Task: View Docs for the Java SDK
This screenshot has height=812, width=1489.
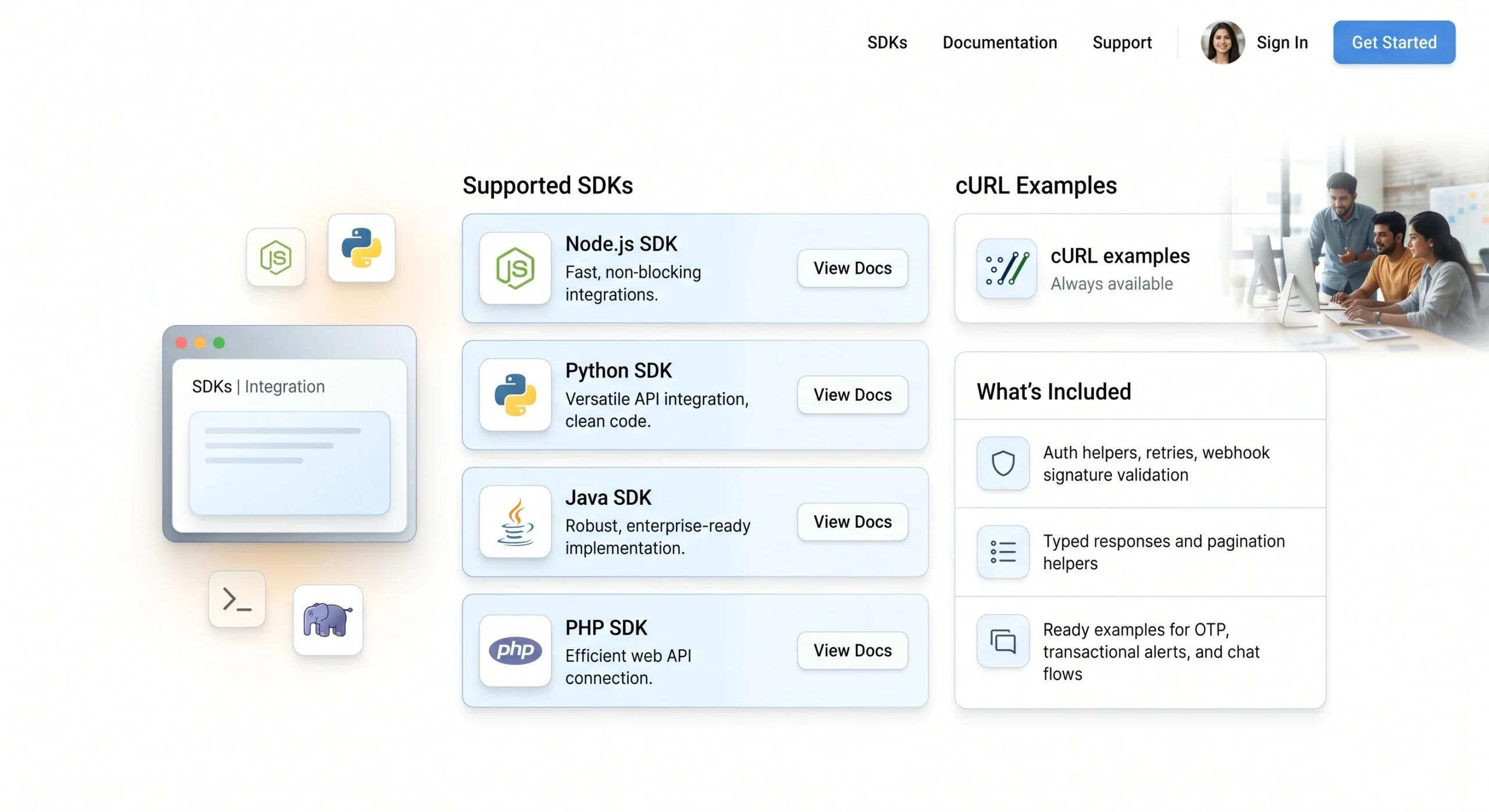Action: point(852,522)
